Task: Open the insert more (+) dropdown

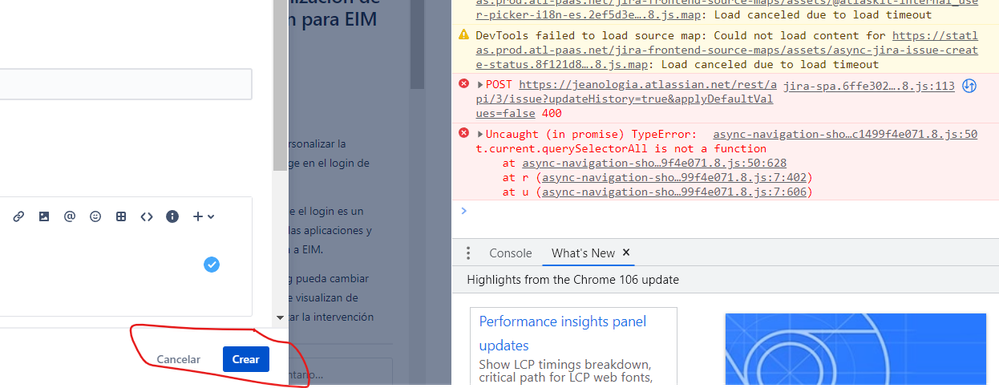Action: click(x=203, y=217)
